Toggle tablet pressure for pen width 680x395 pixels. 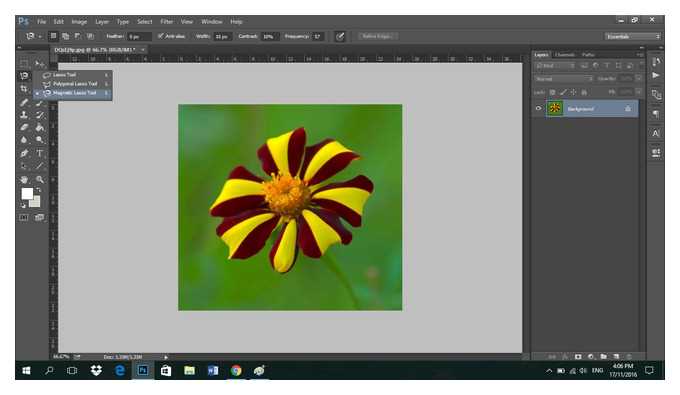pos(340,37)
